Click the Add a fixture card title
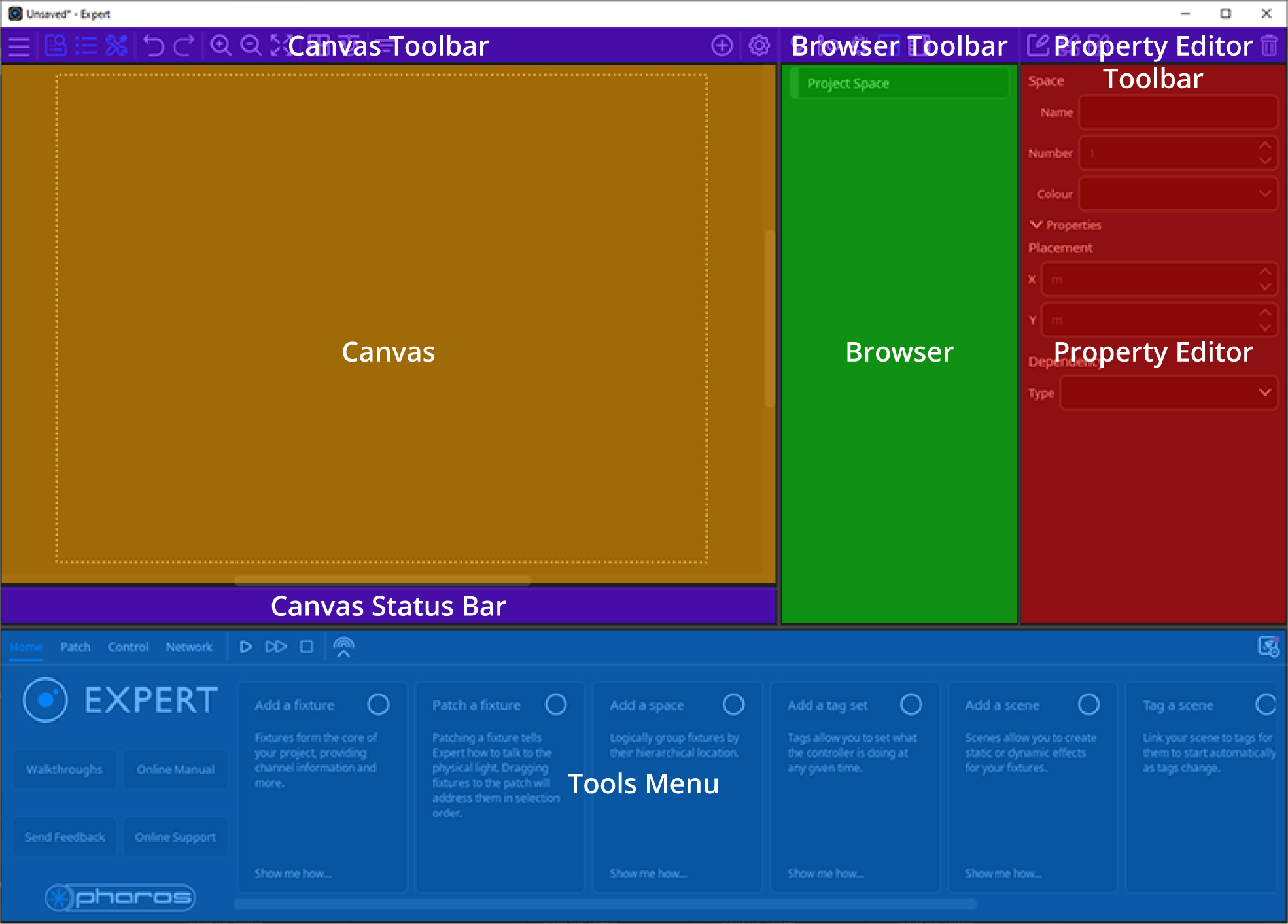 tap(294, 705)
